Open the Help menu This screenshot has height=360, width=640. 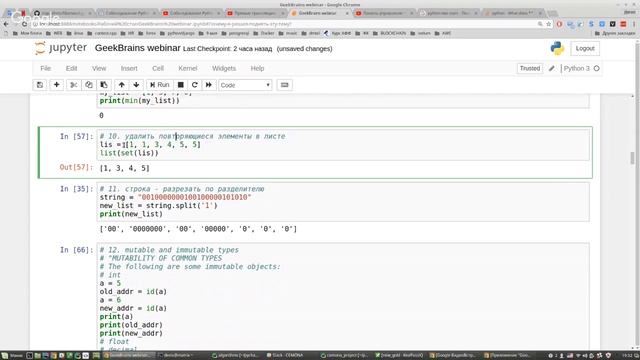(257, 69)
